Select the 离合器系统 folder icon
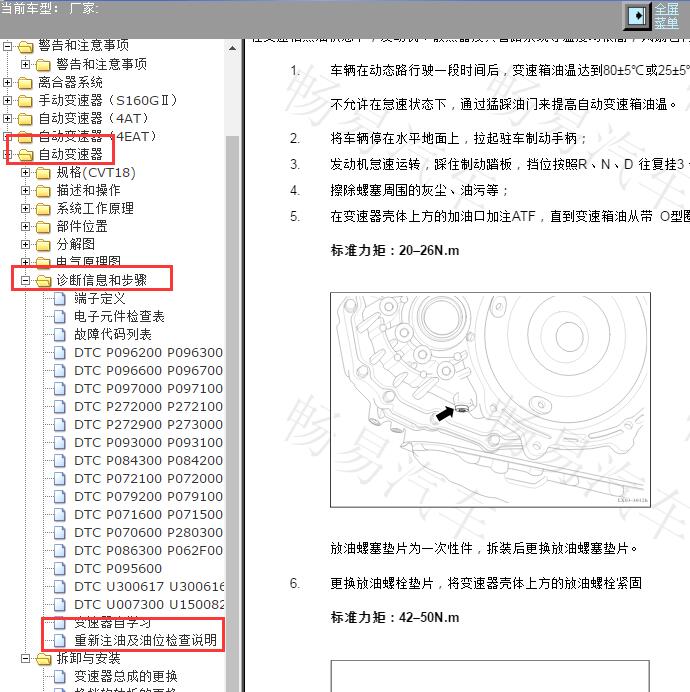The image size is (690, 692). [25, 83]
